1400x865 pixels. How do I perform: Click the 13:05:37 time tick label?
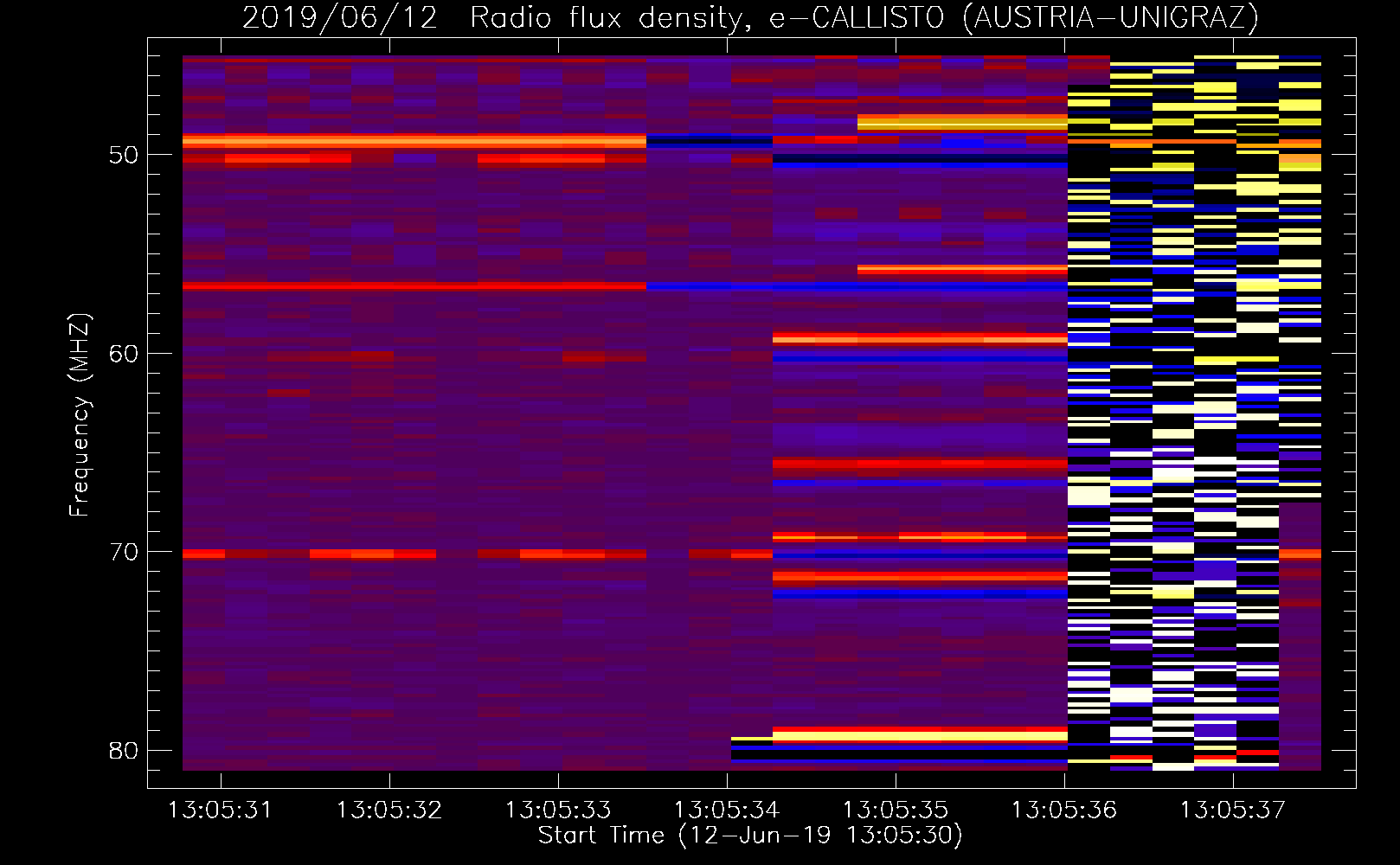point(1232,811)
